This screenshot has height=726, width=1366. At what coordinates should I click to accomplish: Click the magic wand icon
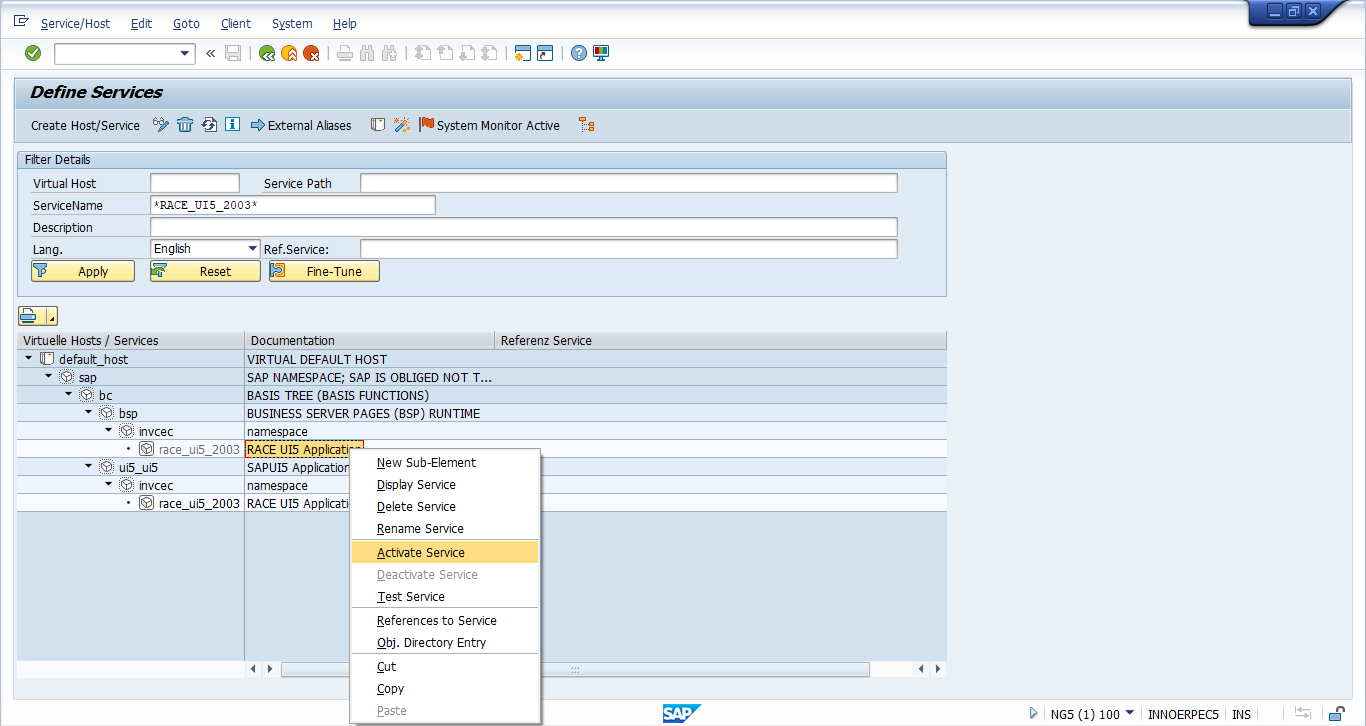tap(401, 125)
